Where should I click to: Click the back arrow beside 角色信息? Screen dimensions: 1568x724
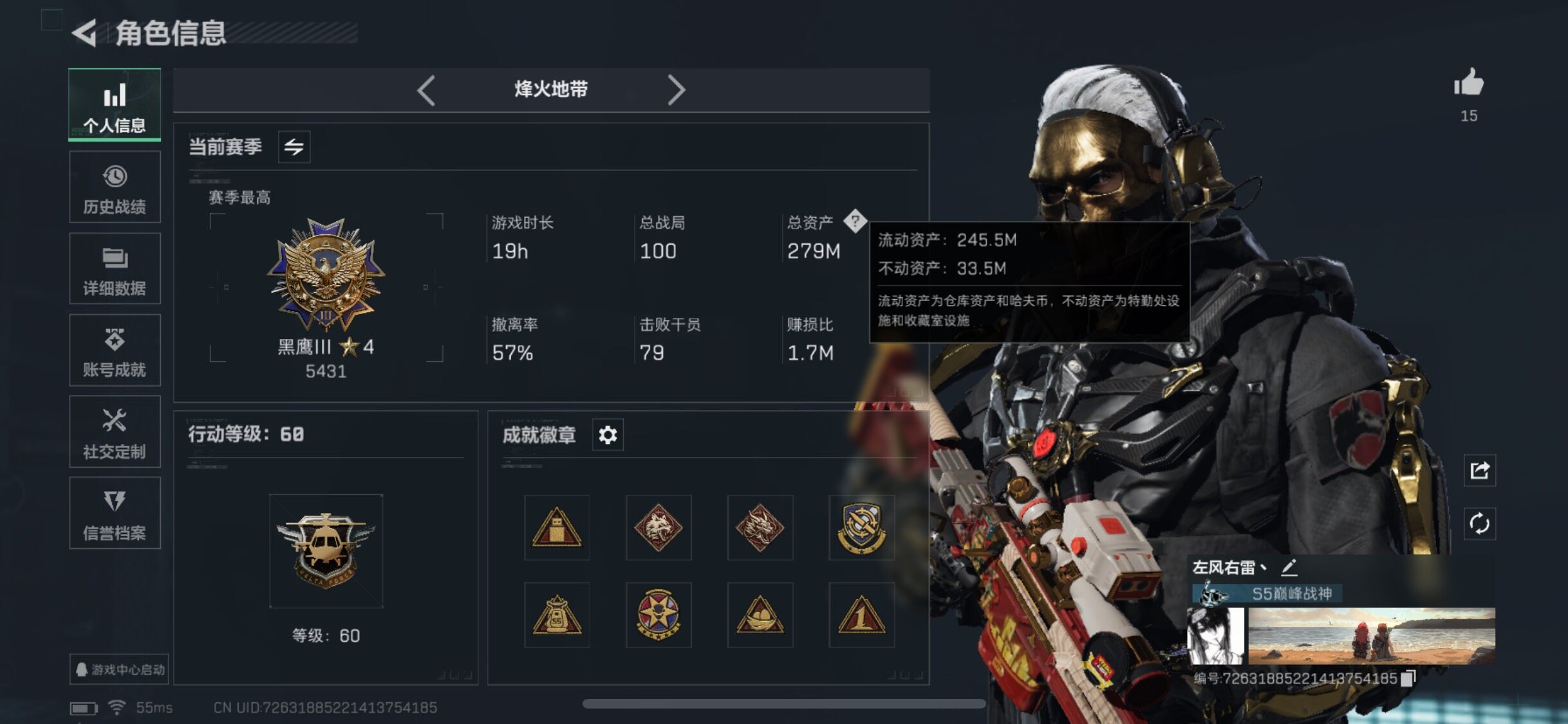point(84,33)
